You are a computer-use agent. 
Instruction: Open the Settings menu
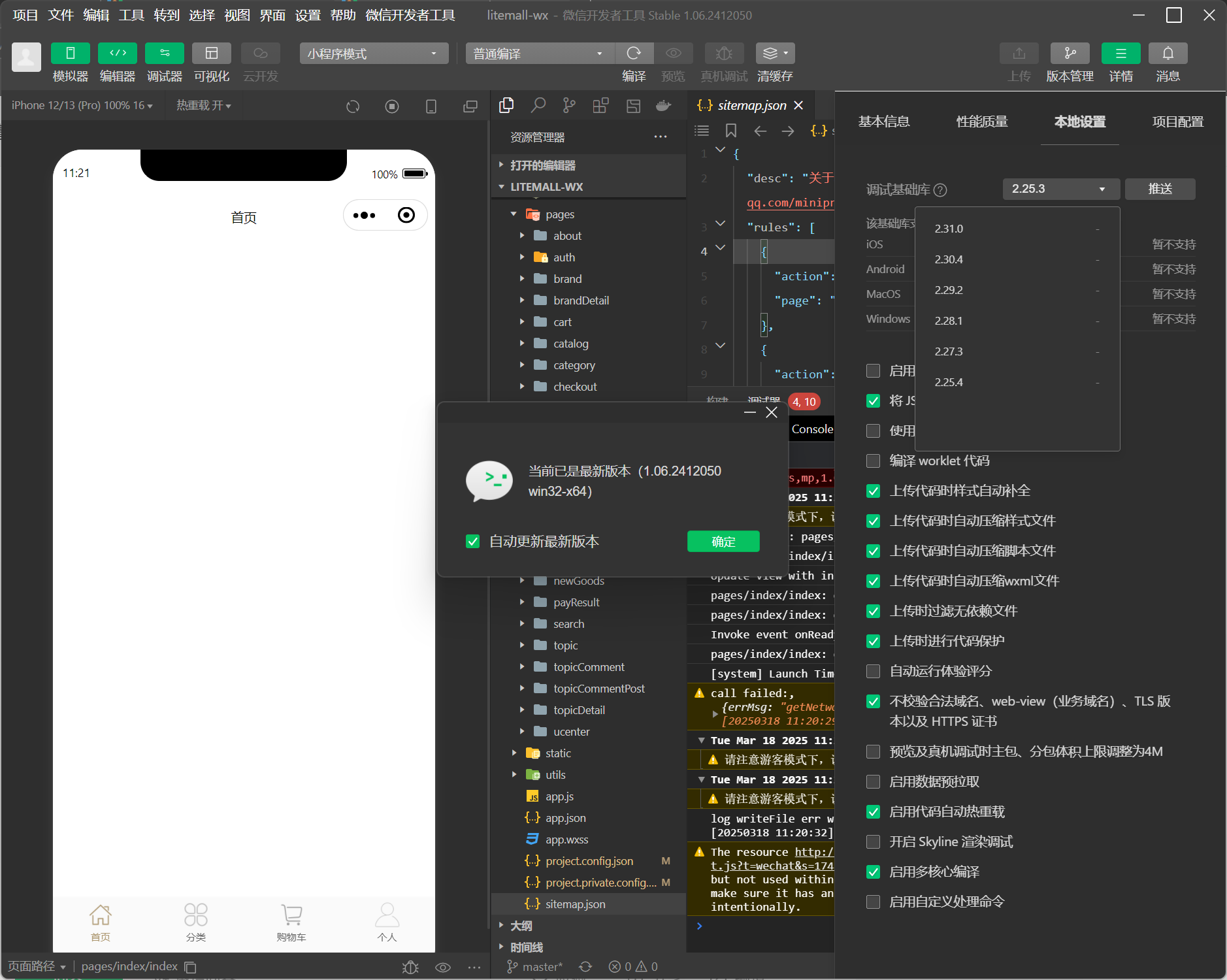pos(308,15)
